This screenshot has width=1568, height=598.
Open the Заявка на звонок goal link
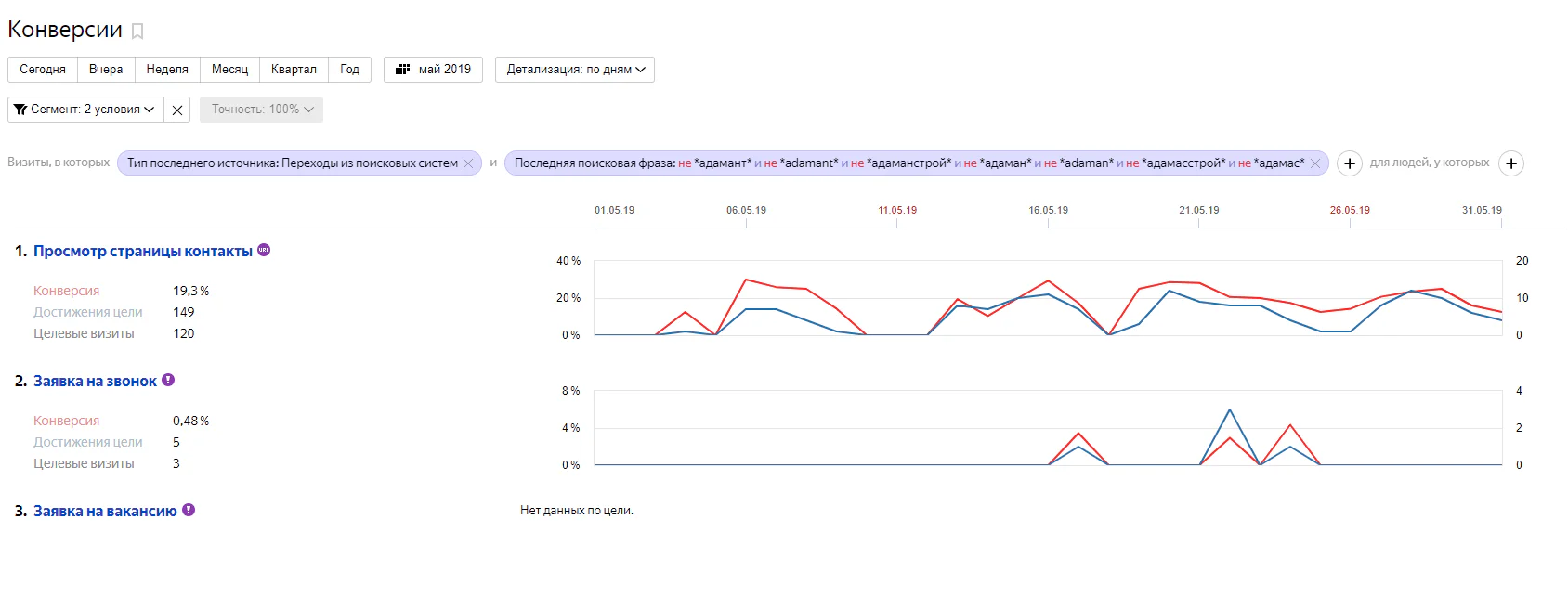[95, 382]
